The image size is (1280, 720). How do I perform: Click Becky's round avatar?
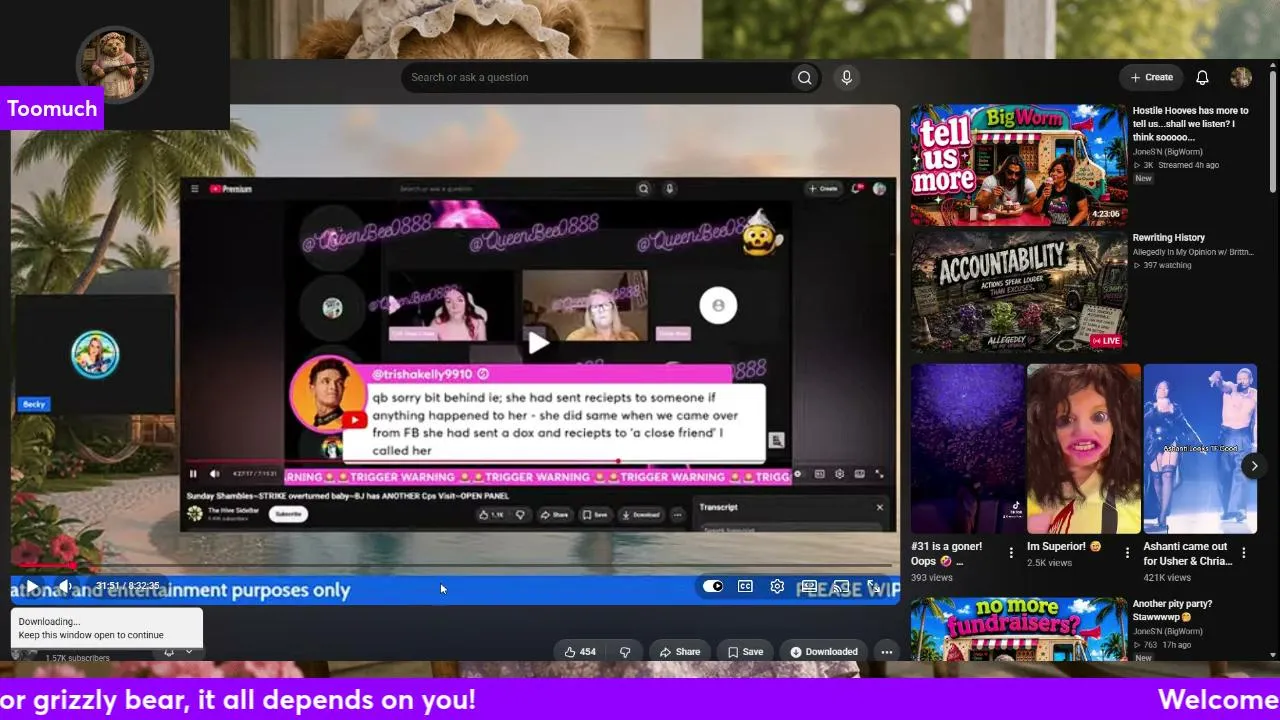(95, 354)
